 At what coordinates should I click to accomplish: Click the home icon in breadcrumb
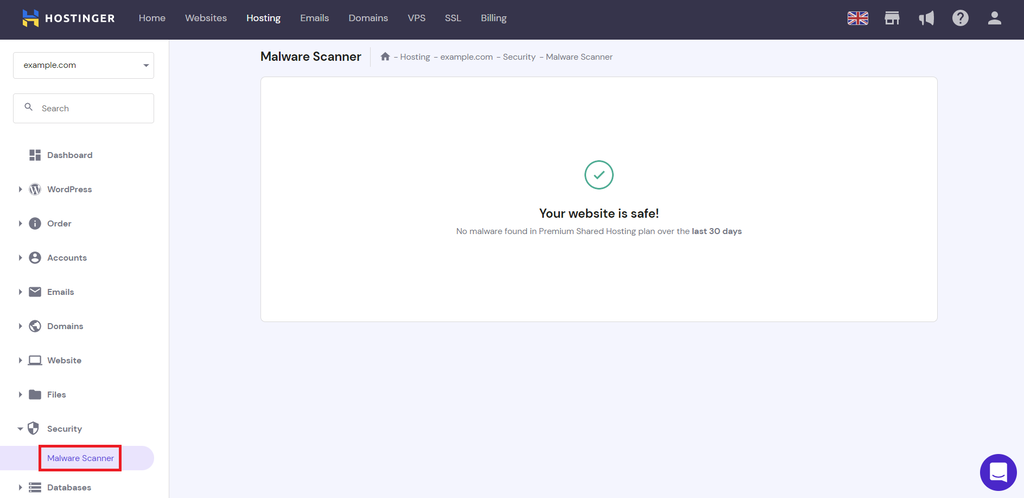pos(385,57)
